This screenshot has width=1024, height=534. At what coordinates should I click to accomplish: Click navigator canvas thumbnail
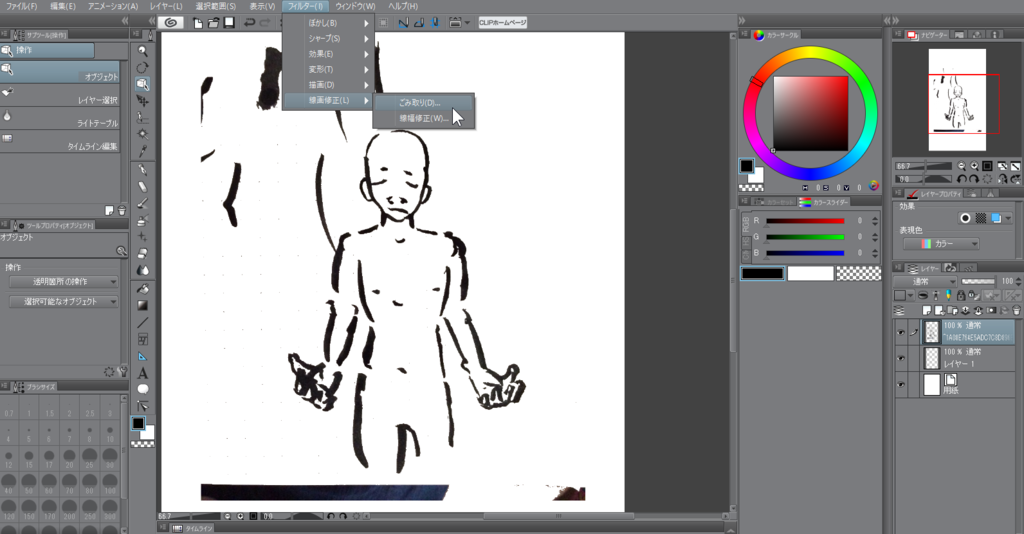click(957, 100)
